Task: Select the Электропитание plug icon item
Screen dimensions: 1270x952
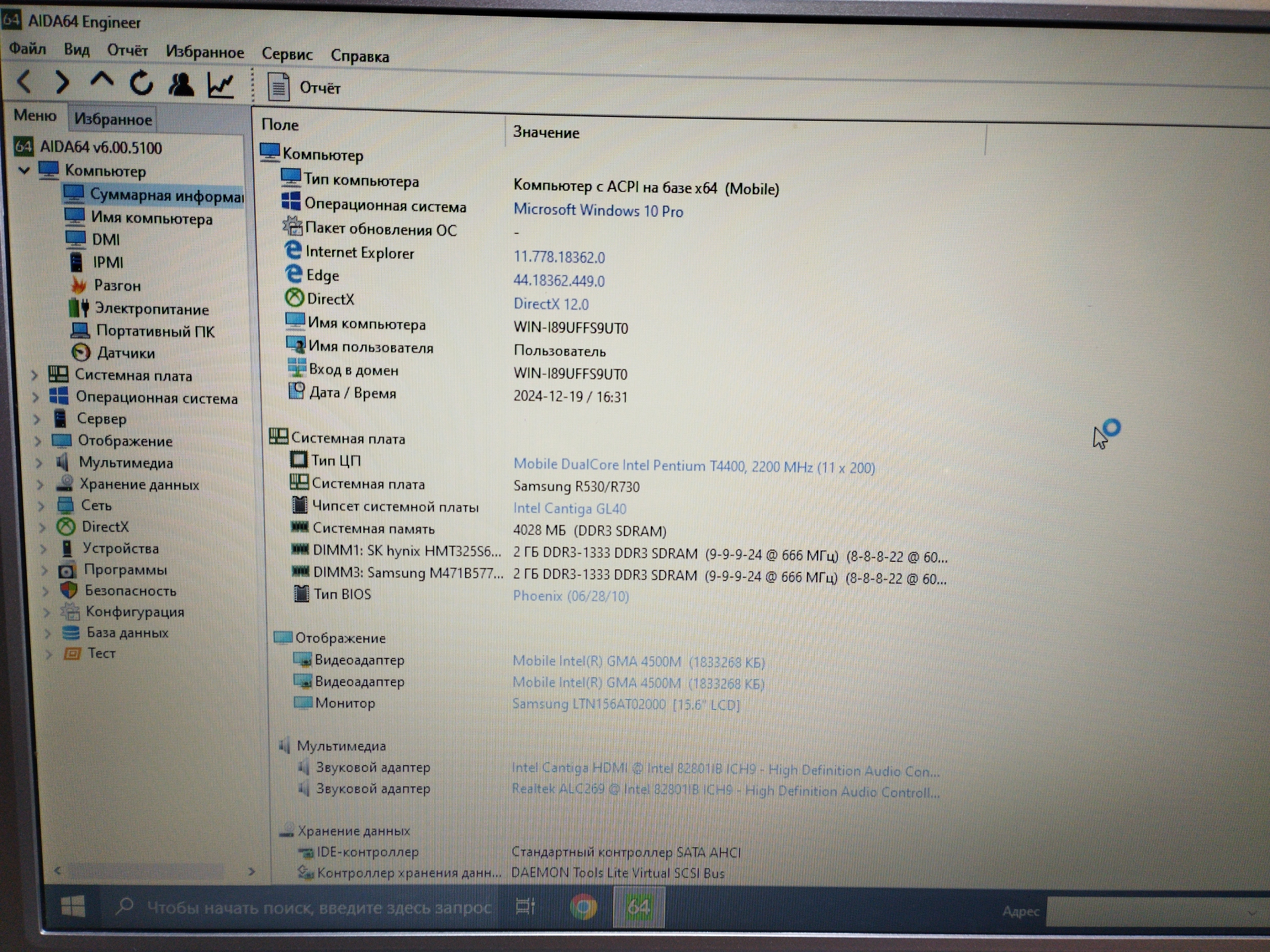Action: 79,307
